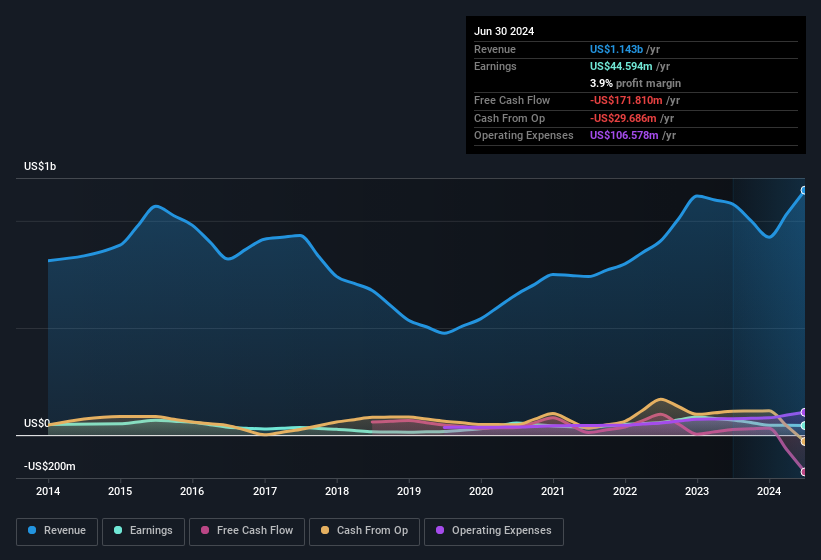Select the 2017 x-axis label
The height and width of the screenshot is (560, 821).
(x=265, y=491)
